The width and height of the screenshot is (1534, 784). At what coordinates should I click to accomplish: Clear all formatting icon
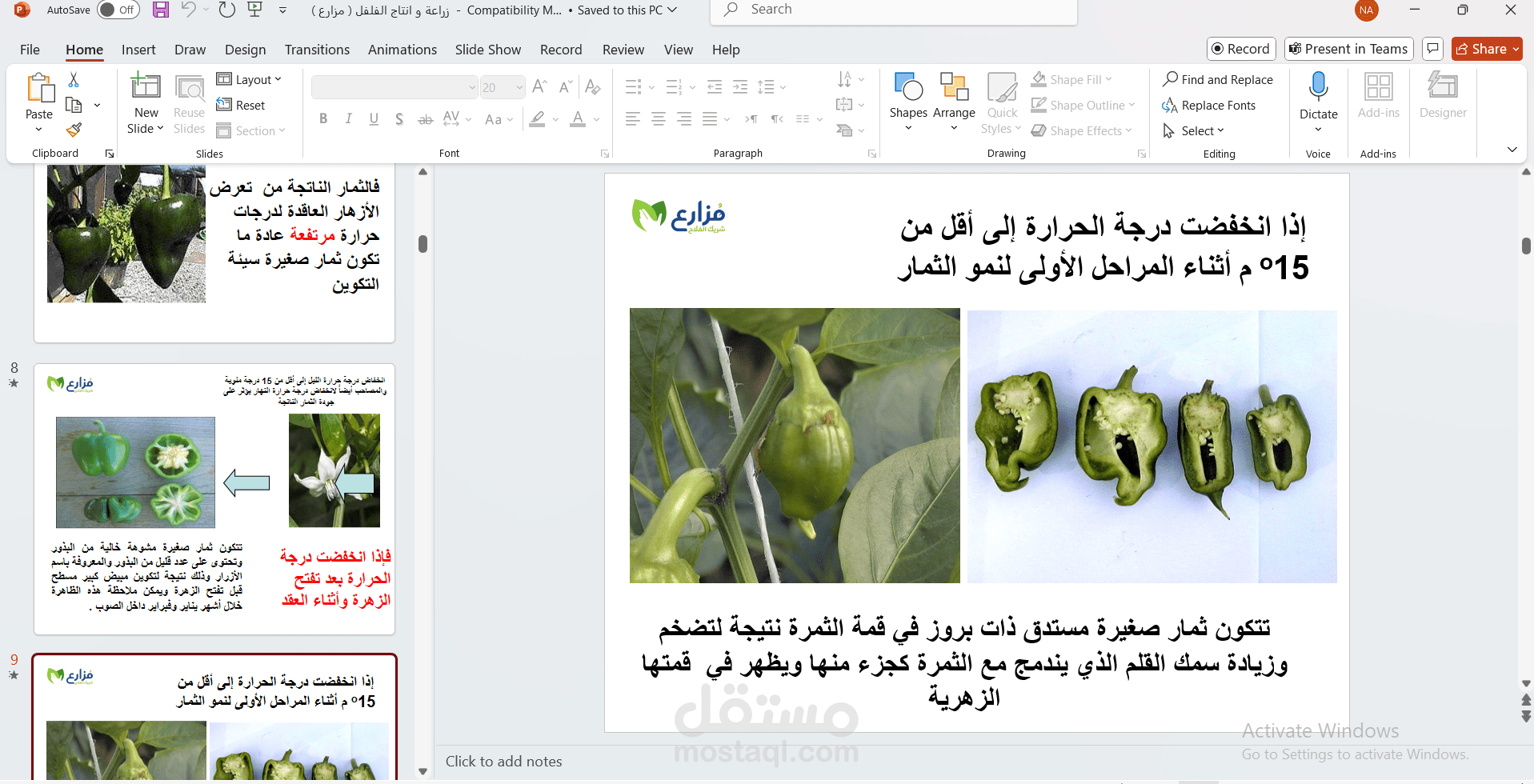point(593,86)
